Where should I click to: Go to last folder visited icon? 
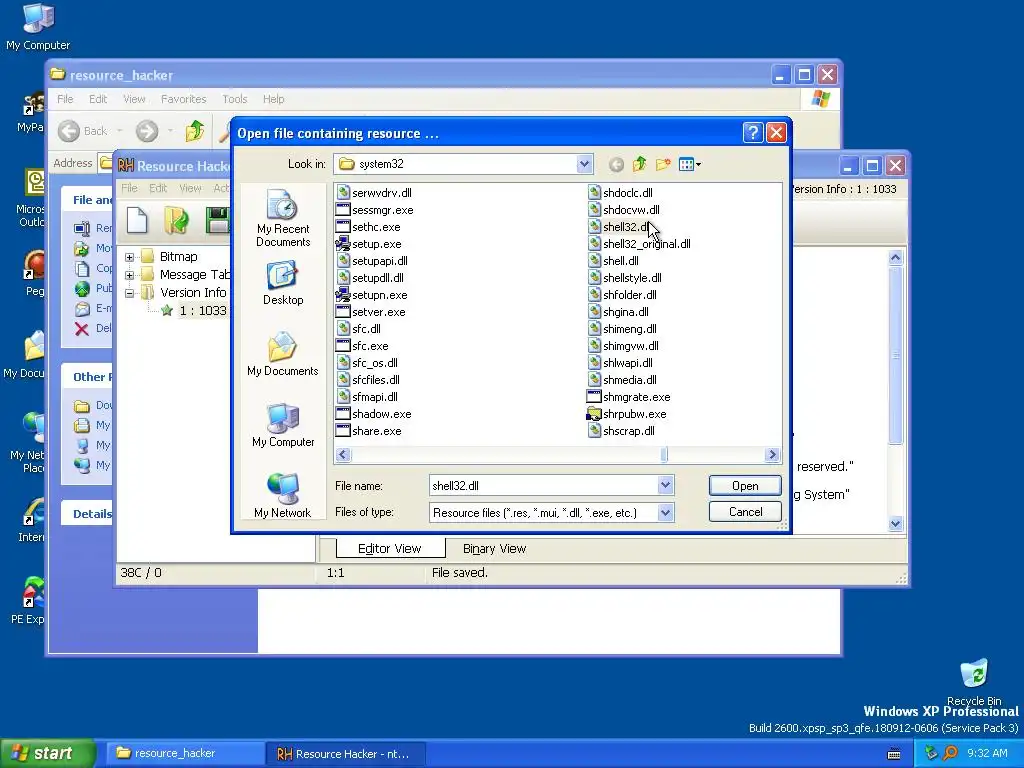(616, 165)
